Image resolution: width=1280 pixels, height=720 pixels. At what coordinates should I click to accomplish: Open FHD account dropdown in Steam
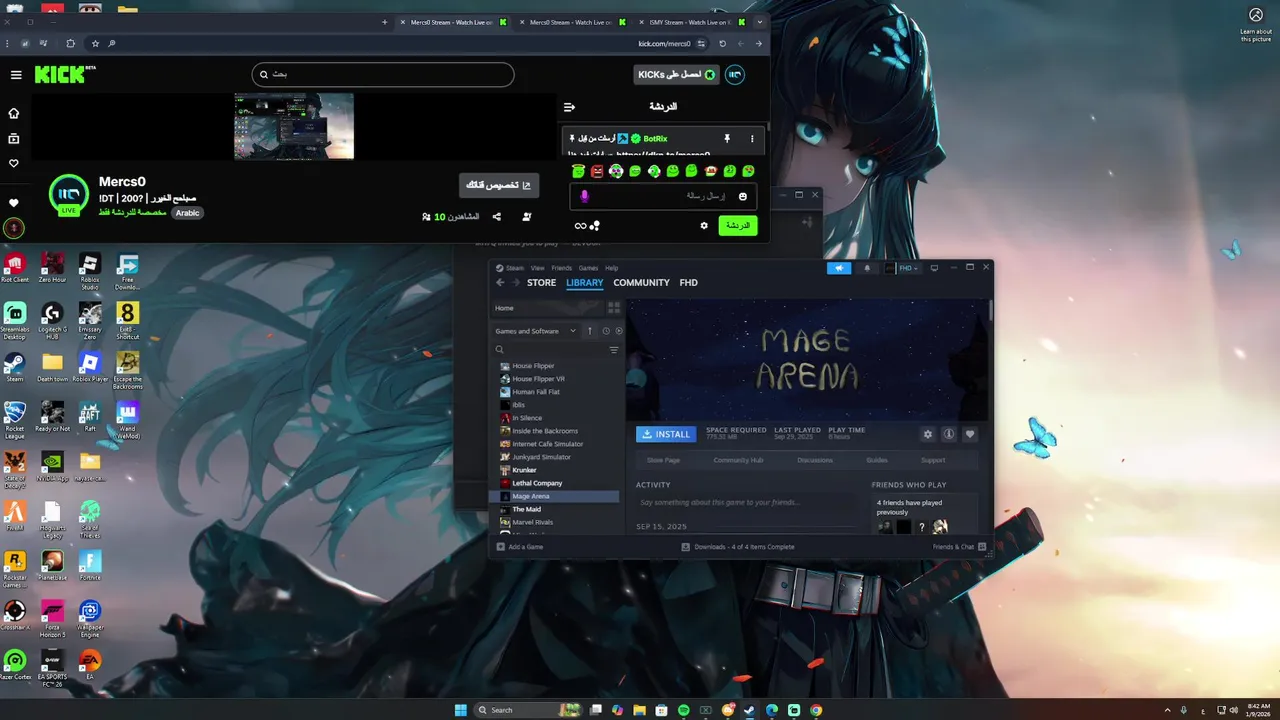click(x=901, y=268)
